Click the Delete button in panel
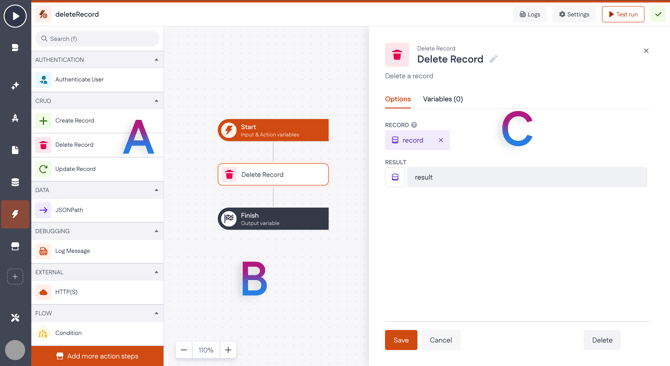The width and height of the screenshot is (670, 366). pos(602,340)
